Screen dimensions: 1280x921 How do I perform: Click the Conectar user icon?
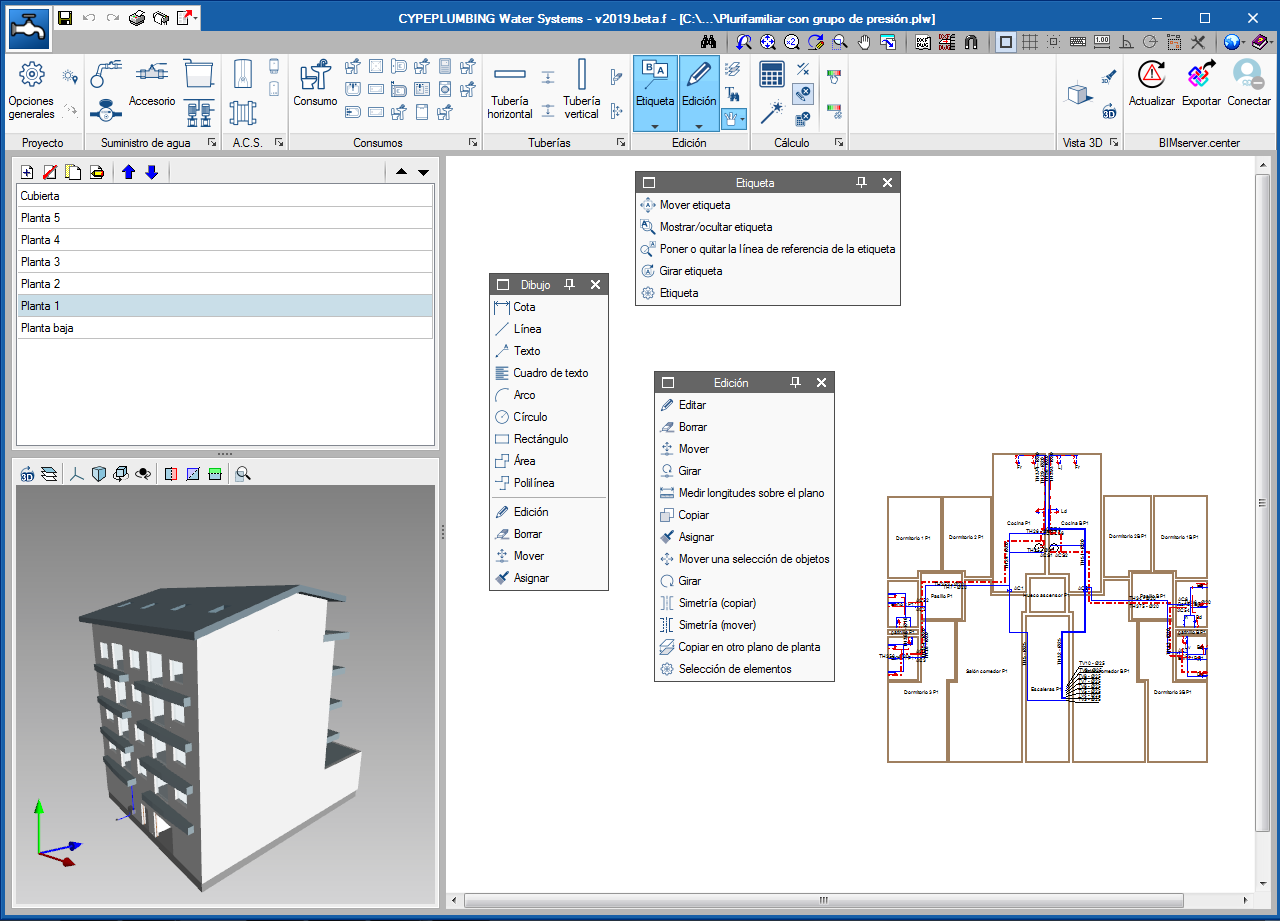point(1248,84)
